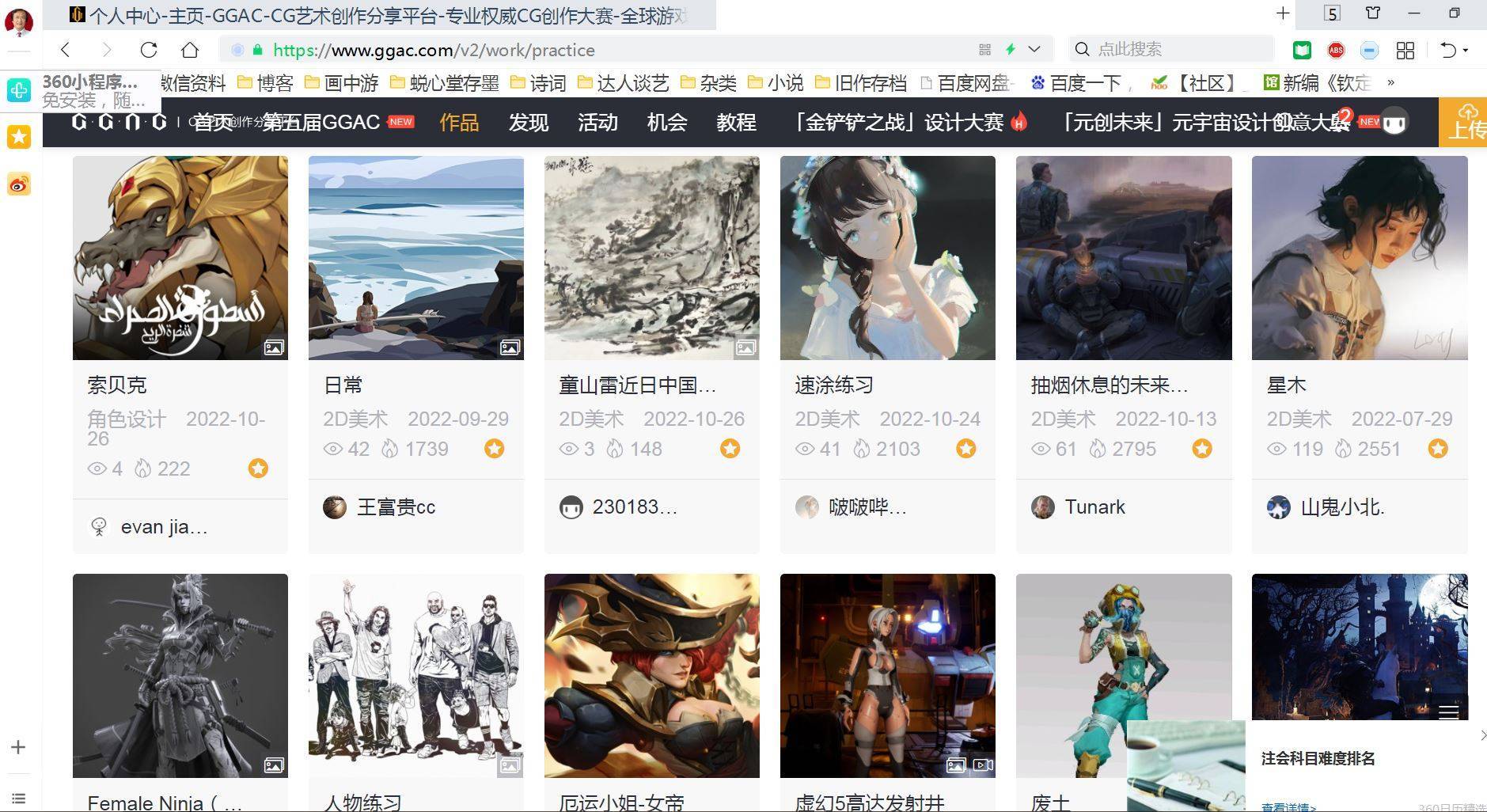Image resolution: width=1487 pixels, height=812 pixels.
Task: Open the 日常 seaside artwork thumbnail
Action: [416, 258]
